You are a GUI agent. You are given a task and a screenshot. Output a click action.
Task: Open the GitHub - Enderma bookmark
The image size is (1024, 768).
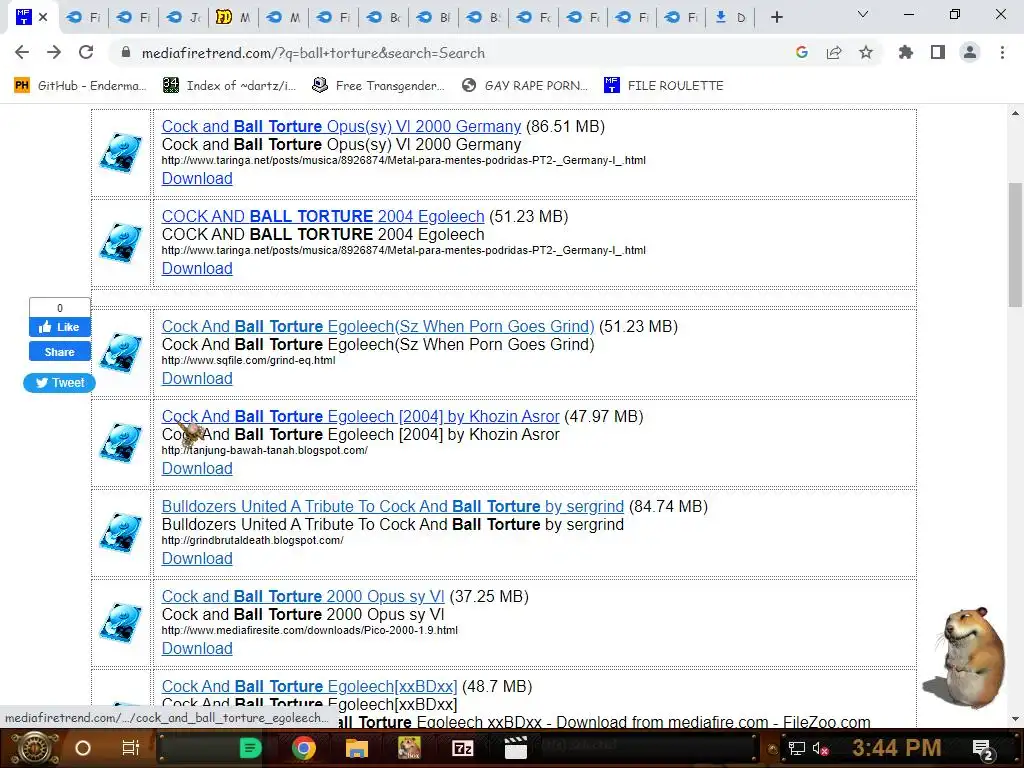click(x=80, y=86)
